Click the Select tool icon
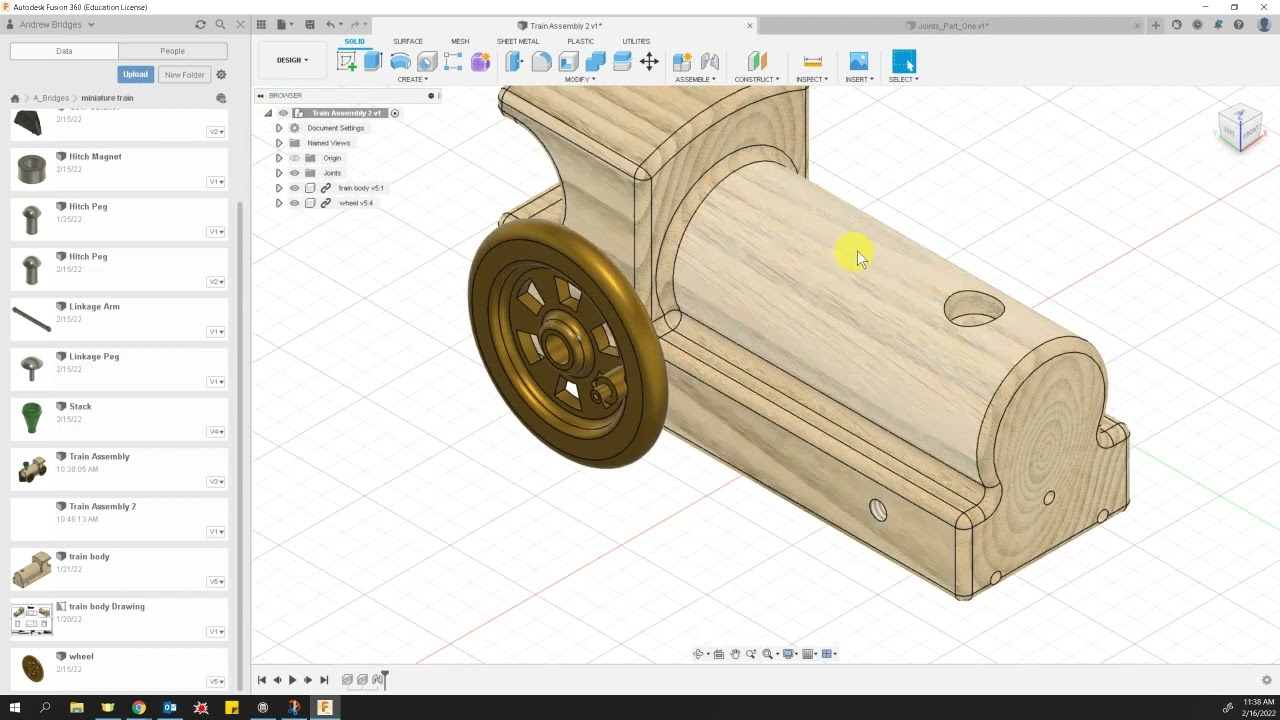1280x720 pixels. [903, 62]
